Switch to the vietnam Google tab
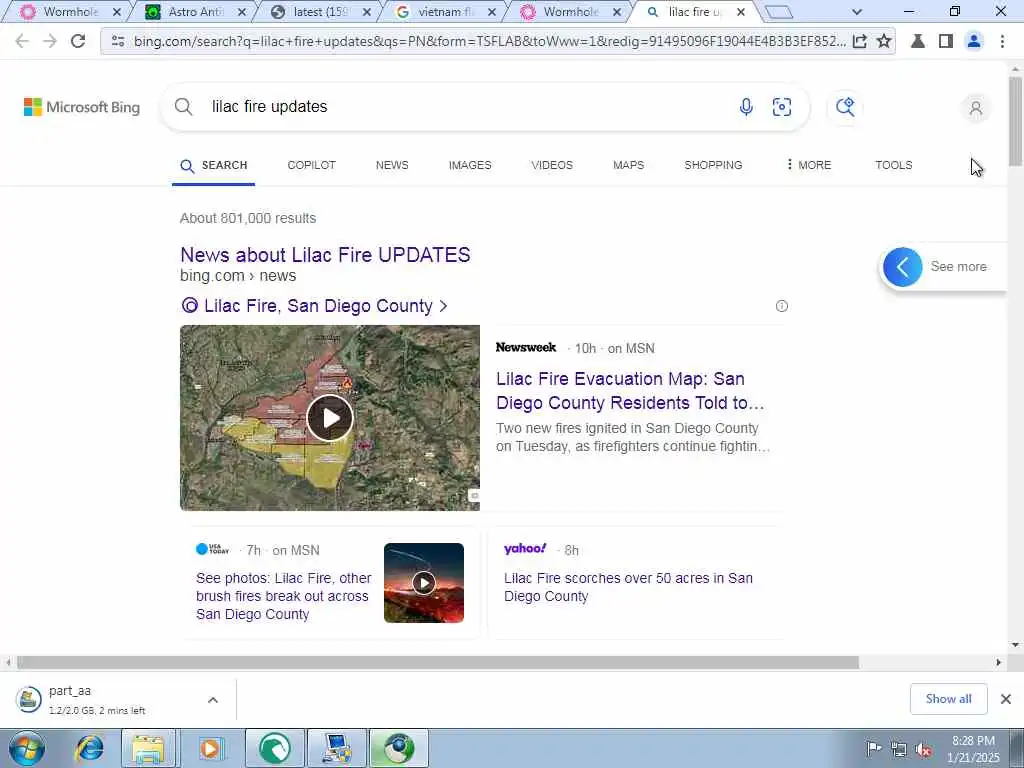 pyautogui.click(x=445, y=12)
